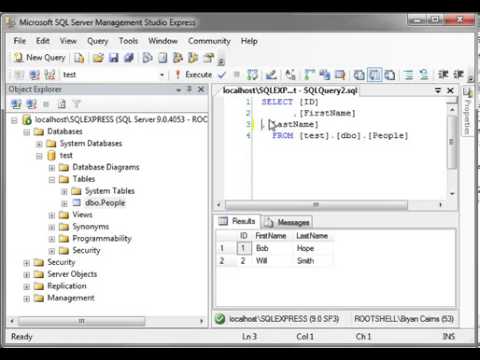Open Object Explorer window position dropdown
Image resolution: width=480 pixels, height=360 pixels.
coord(178,90)
